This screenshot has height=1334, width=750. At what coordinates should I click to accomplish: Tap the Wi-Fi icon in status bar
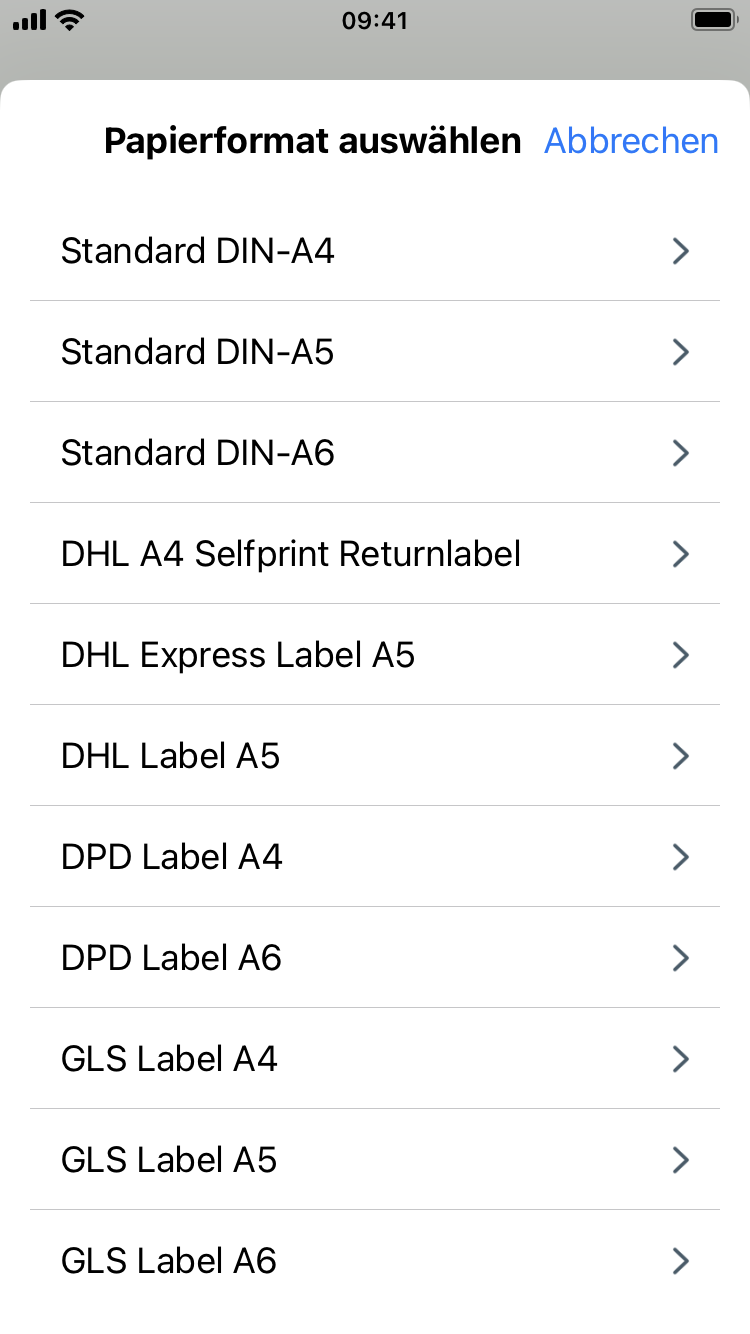[69, 20]
